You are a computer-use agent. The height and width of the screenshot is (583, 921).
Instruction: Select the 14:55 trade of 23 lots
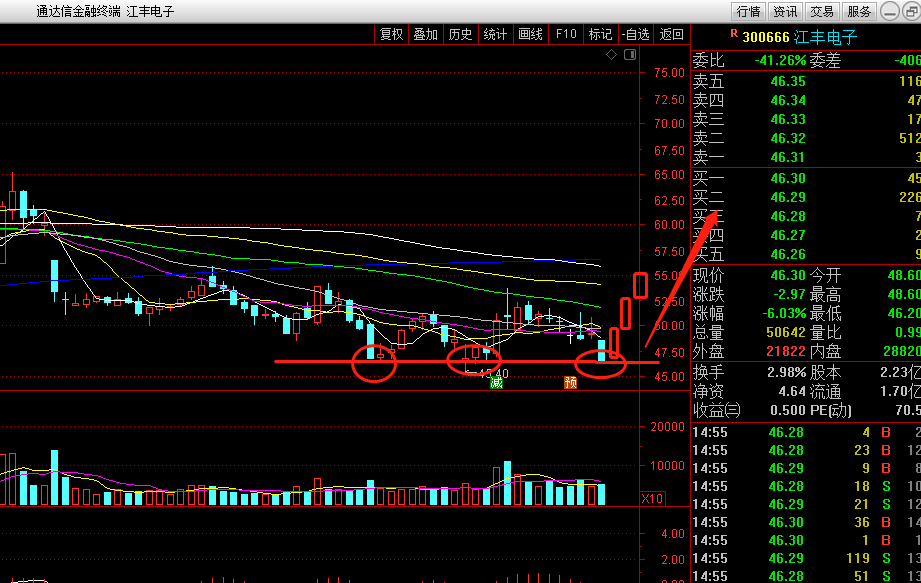pos(806,450)
